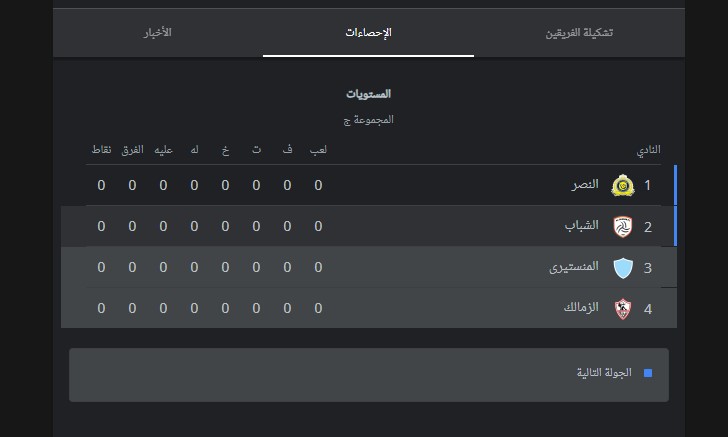This screenshot has height=437, width=728.
Task: Click the Al-Shabab white shield crest
Action: [x=623, y=227]
